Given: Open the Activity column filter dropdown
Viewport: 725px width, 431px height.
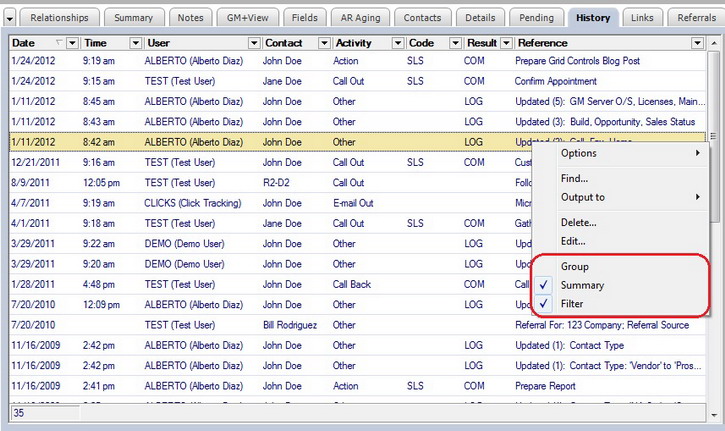Looking at the screenshot, I should point(397,43).
